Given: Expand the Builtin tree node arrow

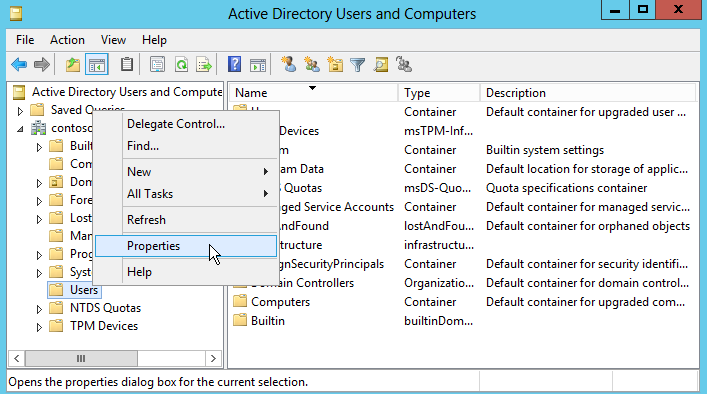Looking at the screenshot, I should (x=39, y=147).
